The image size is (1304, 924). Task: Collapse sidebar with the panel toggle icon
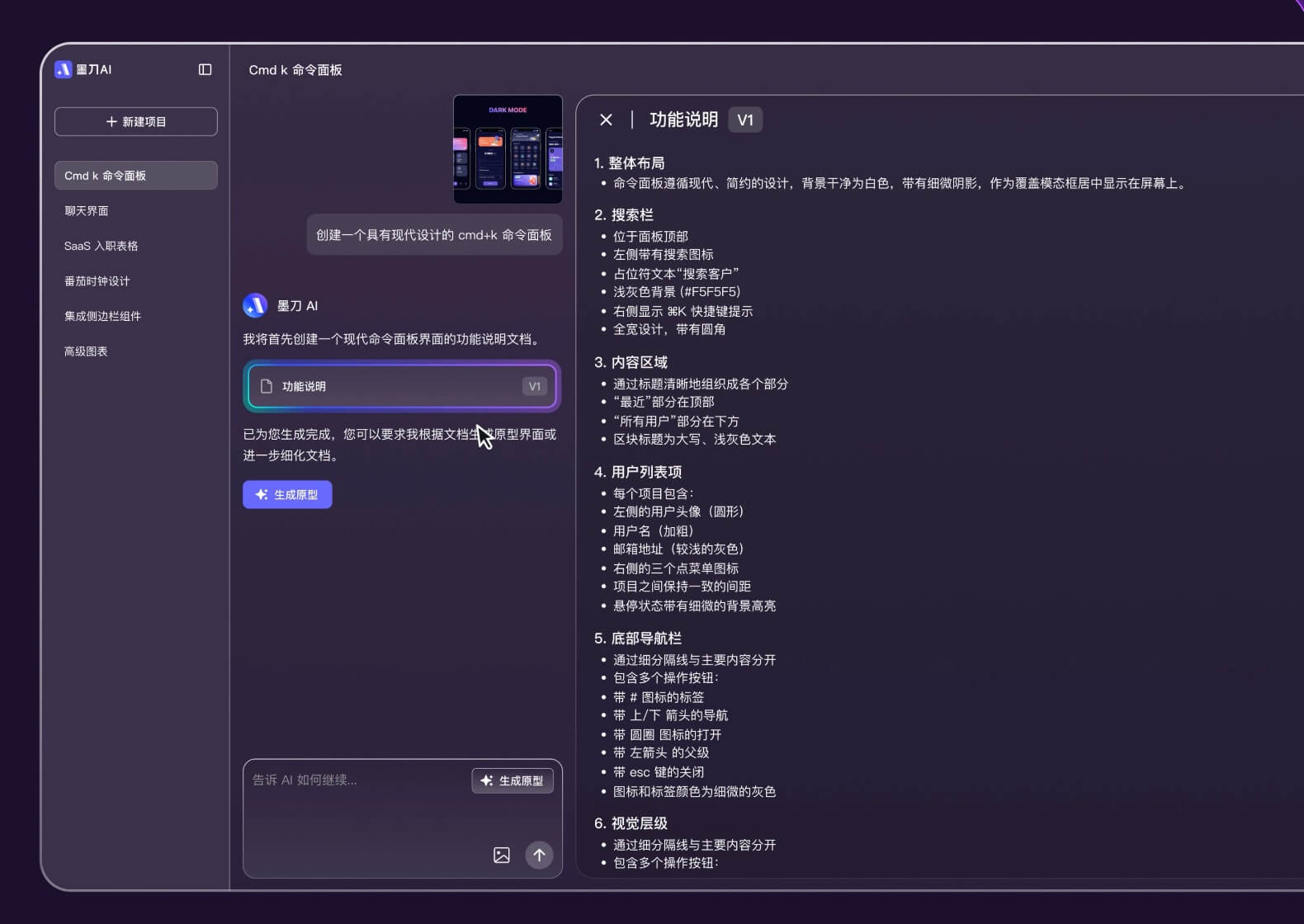[205, 69]
